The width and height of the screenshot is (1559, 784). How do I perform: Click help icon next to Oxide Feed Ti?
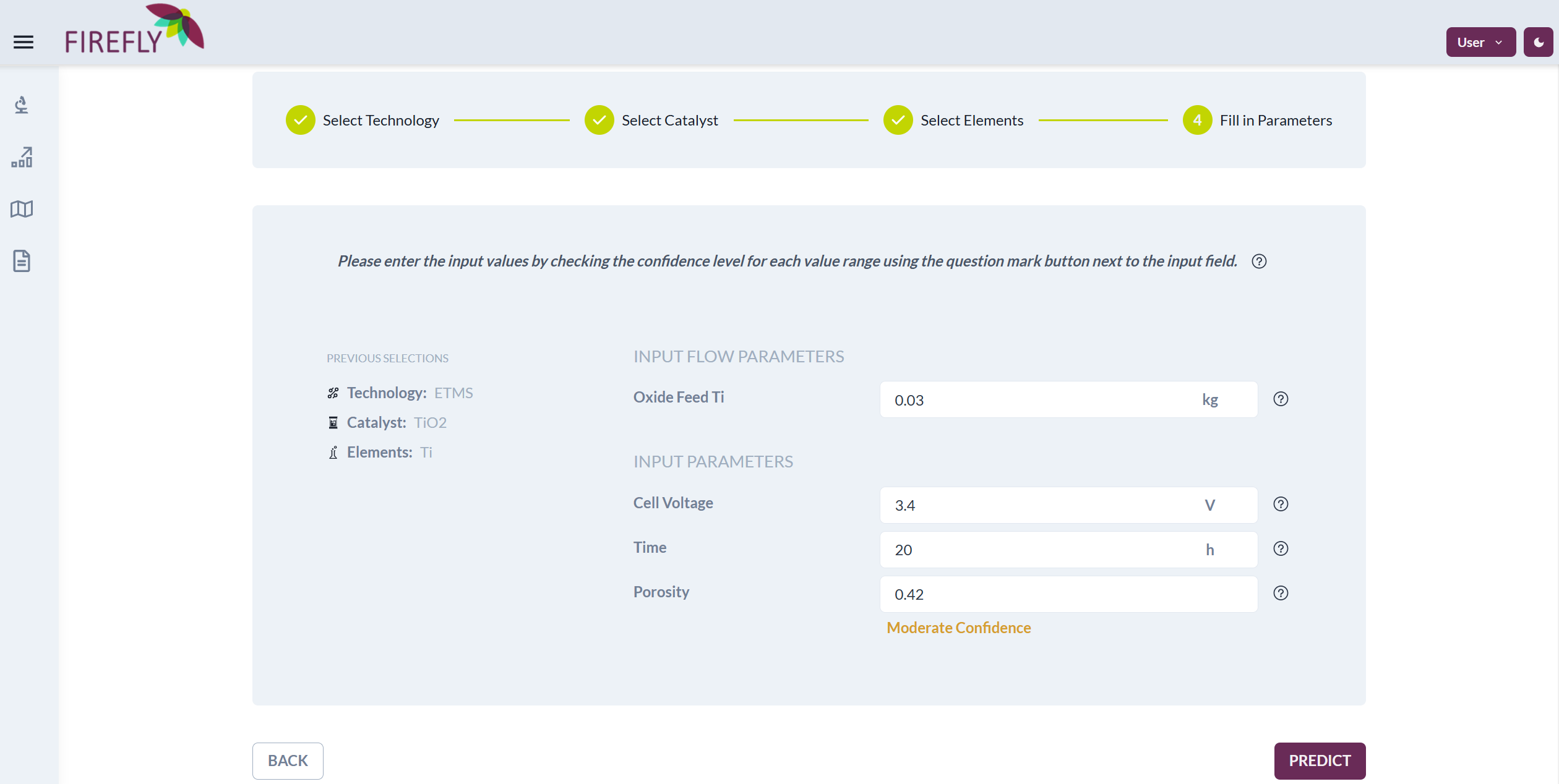pyautogui.click(x=1281, y=399)
